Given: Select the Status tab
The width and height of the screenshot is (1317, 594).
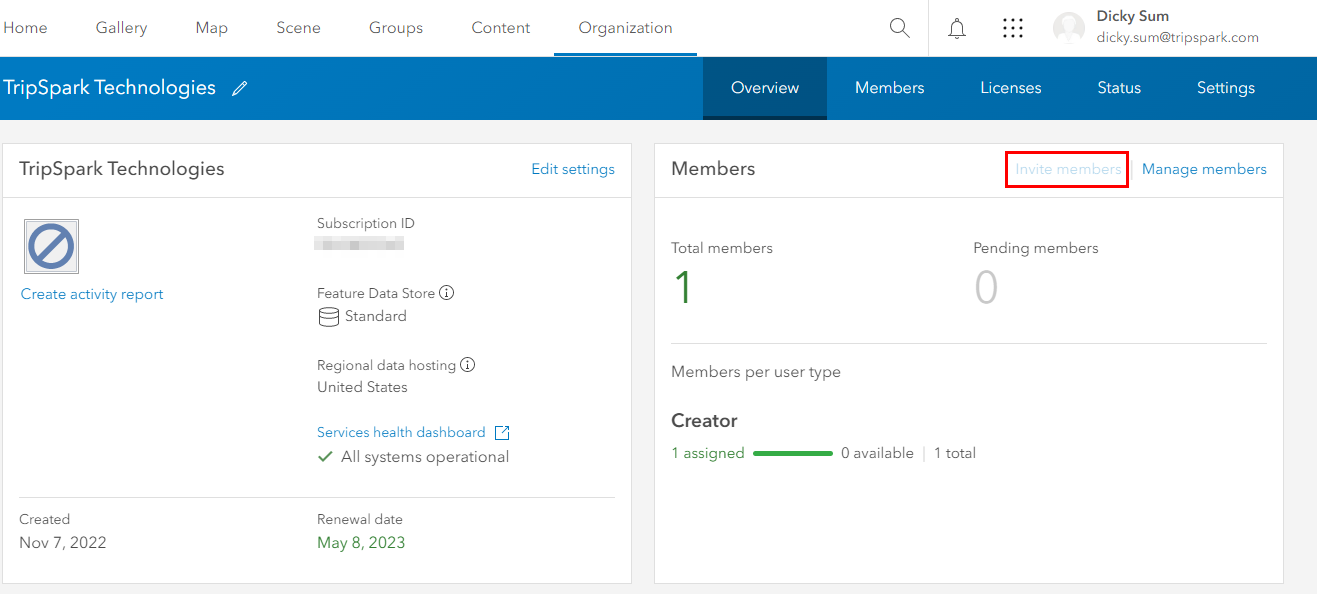Looking at the screenshot, I should 1118,88.
